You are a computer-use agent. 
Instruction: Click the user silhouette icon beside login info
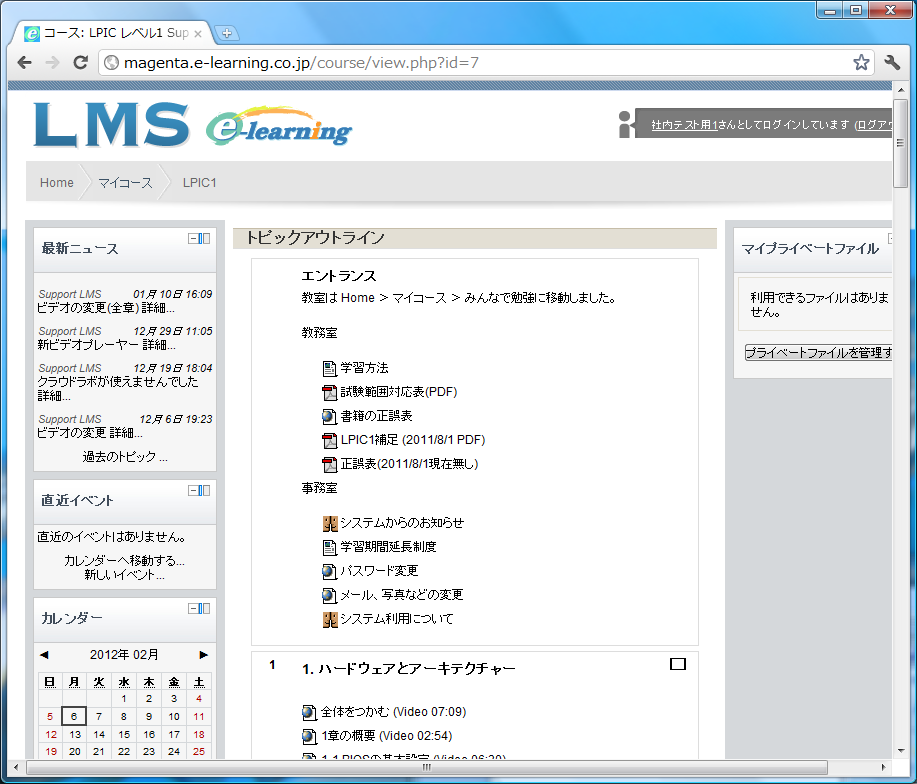click(x=625, y=125)
